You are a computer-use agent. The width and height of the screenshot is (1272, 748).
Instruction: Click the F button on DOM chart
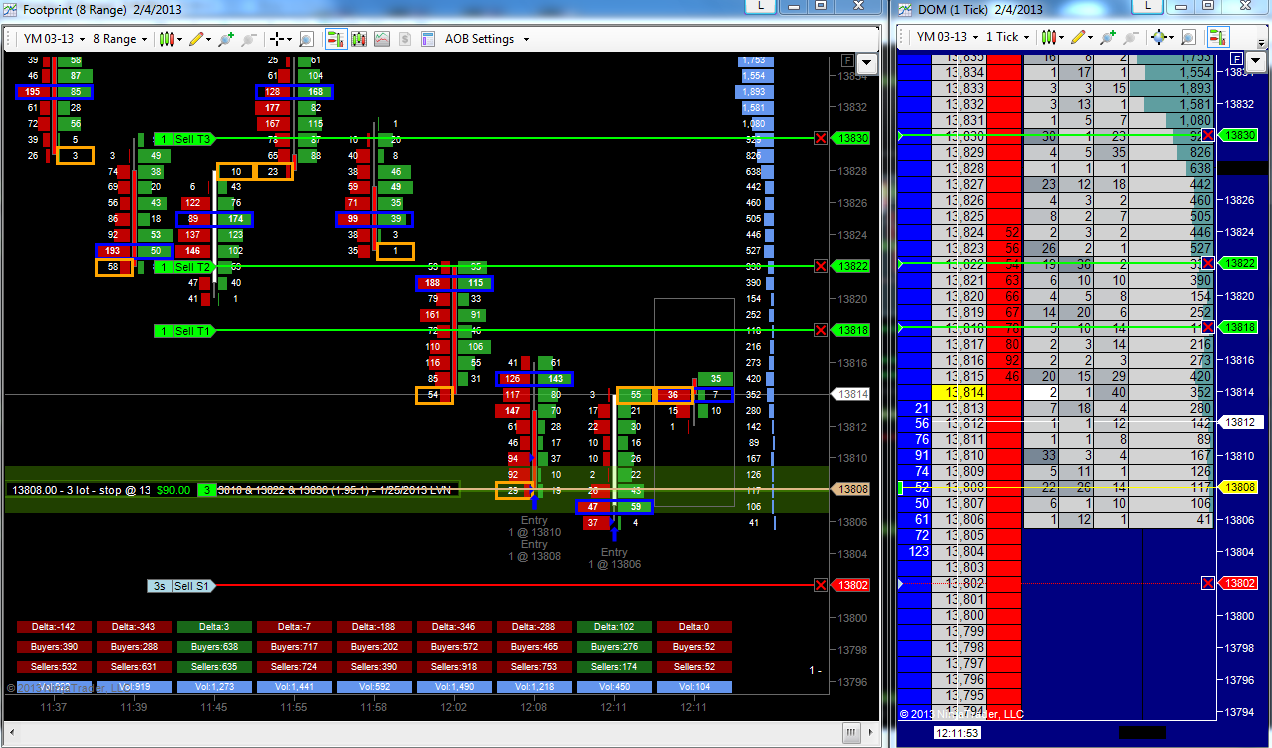(1236, 59)
